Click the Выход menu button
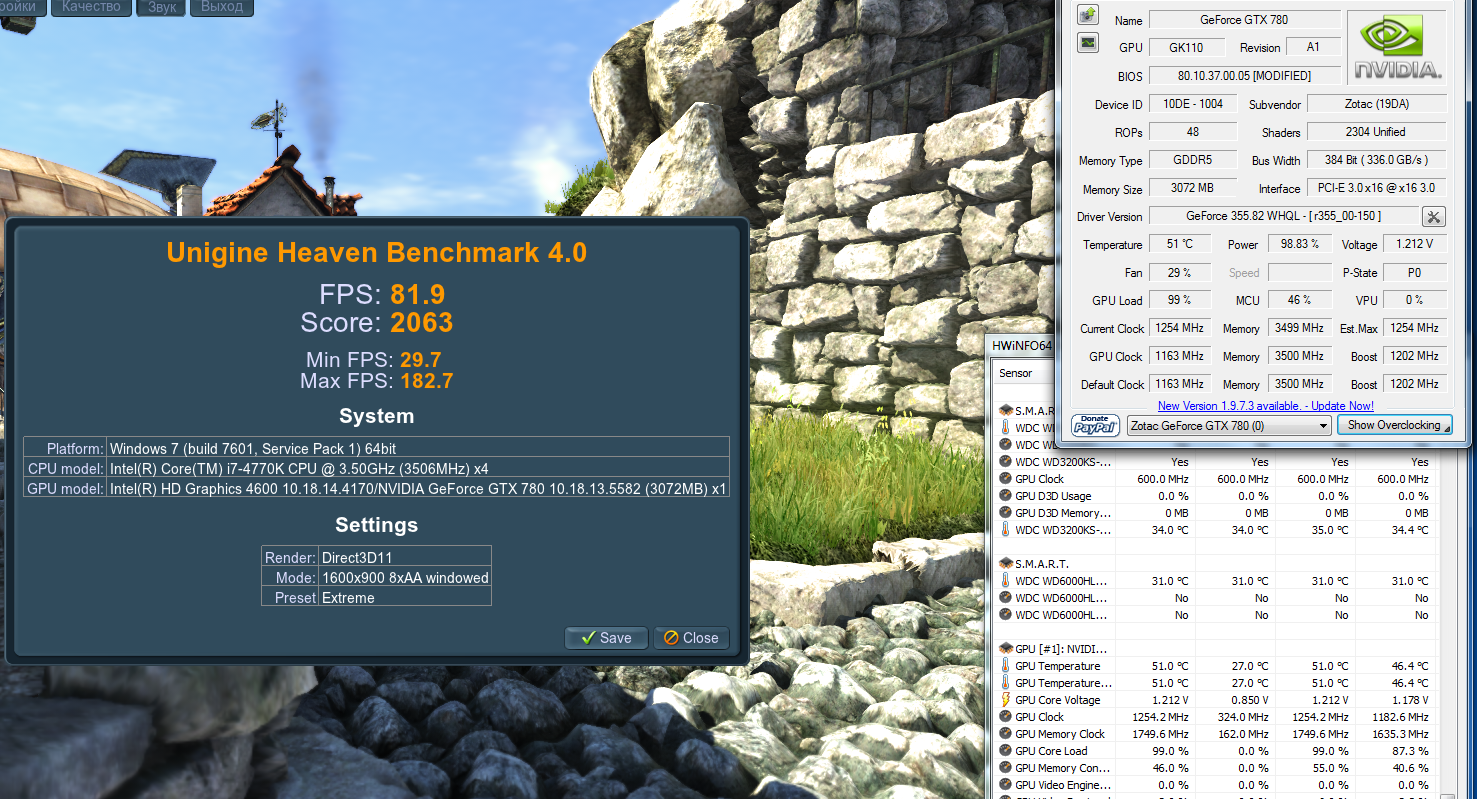The width and height of the screenshot is (1477, 799). pyautogui.click(x=222, y=8)
